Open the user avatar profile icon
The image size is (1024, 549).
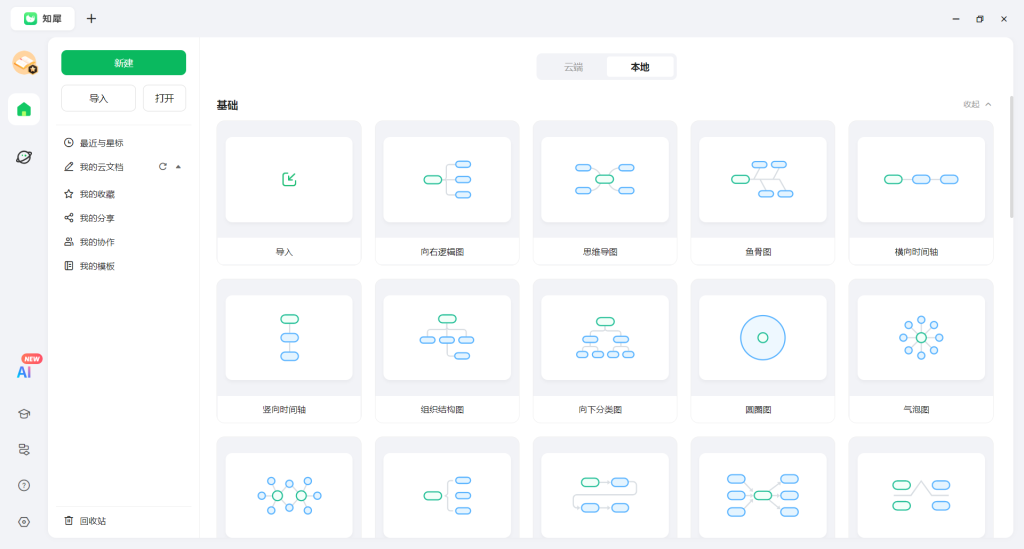25,63
